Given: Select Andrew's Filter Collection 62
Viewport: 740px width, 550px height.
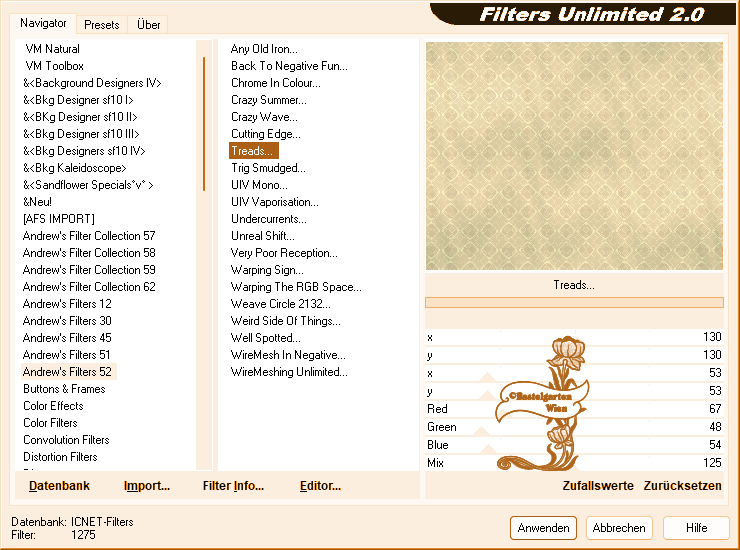Looking at the screenshot, I should [x=89, y=287].
